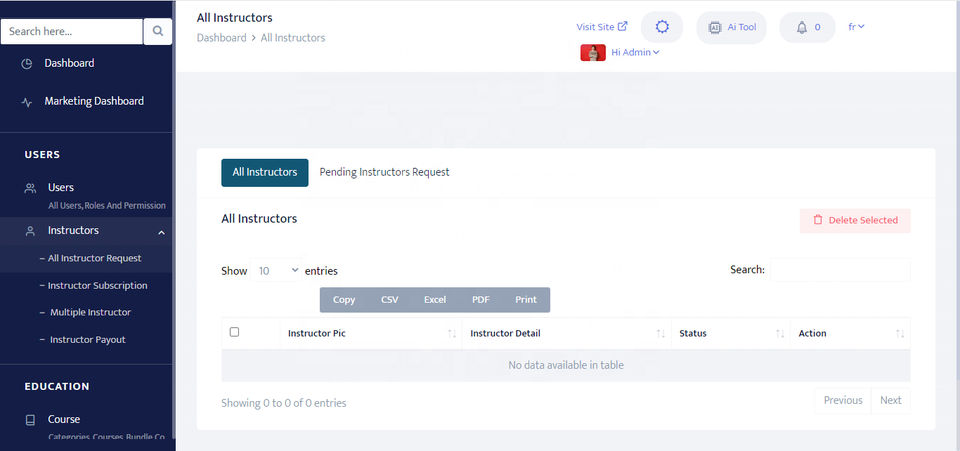
Task: Collapse the Instructors sidebar menu
Action: click(161, 232)
